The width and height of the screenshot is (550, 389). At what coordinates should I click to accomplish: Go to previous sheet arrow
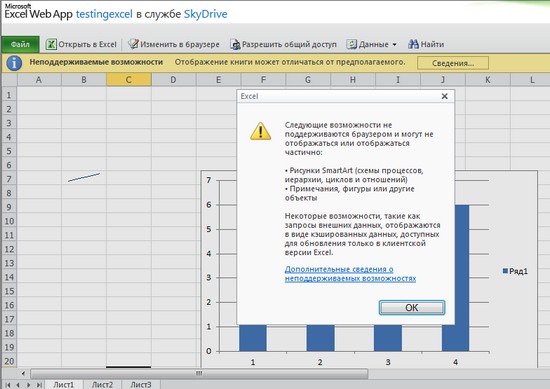click(x=18, y=385)
